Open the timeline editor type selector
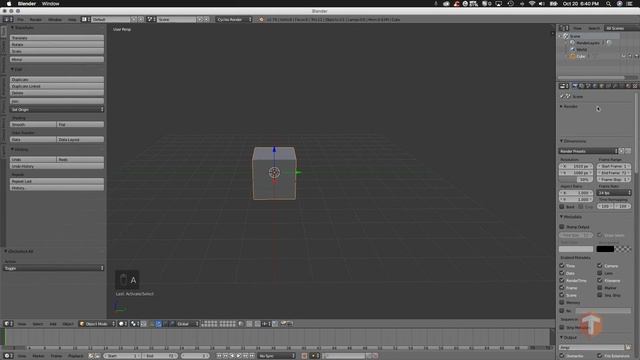Screen dimensions: 640x360 pyautogui.click(x=8, y=356)
